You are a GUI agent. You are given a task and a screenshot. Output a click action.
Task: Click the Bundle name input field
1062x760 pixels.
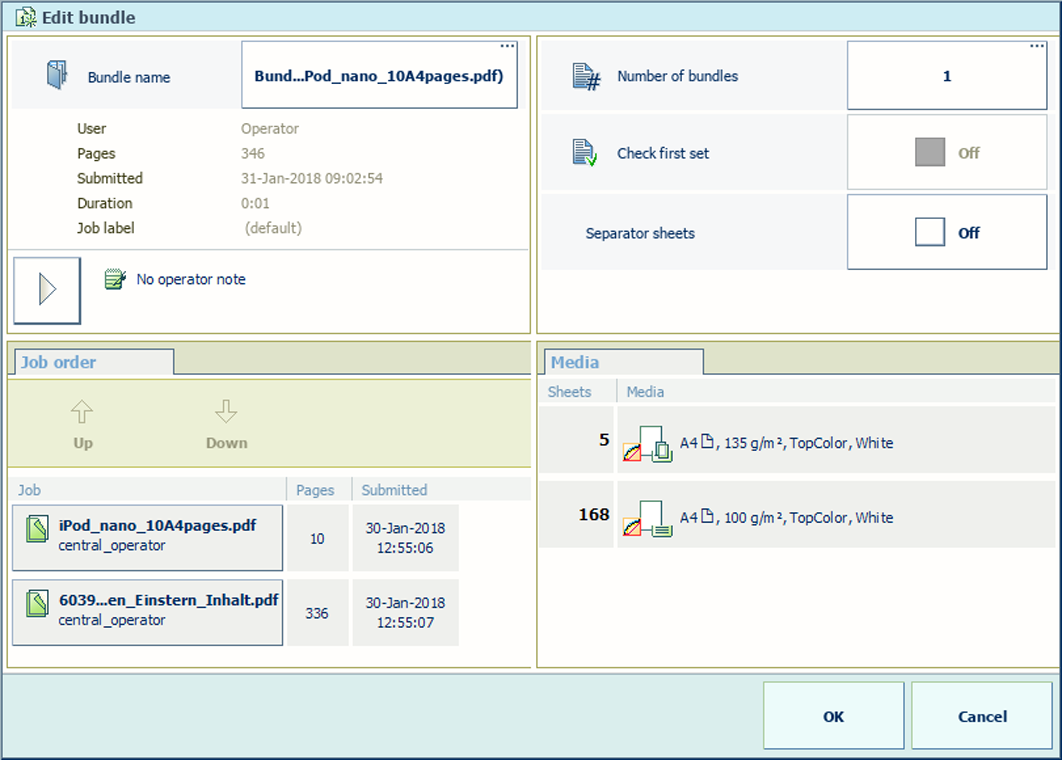click(x=379, y=76)
